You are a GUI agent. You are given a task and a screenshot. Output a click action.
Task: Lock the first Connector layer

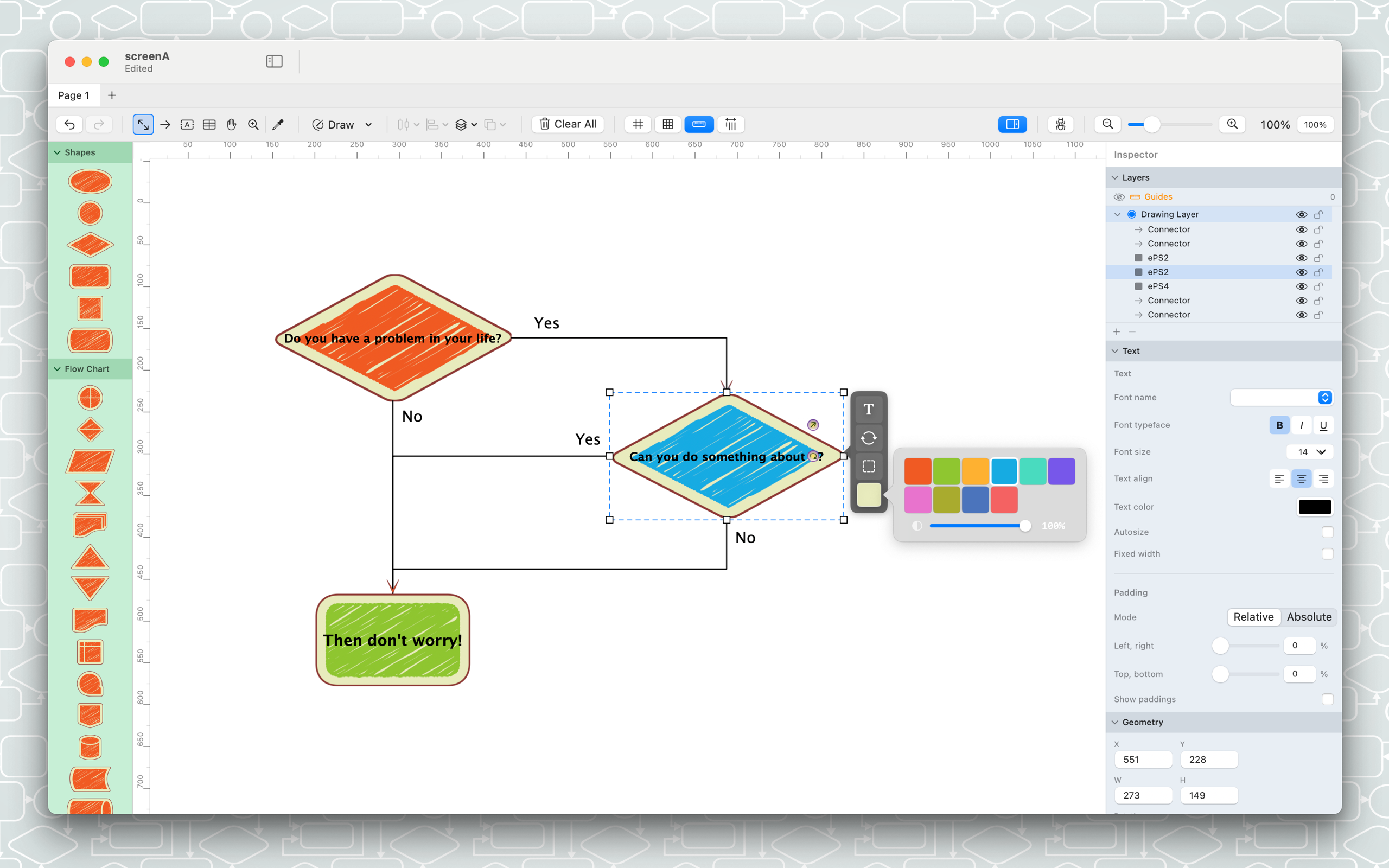1318,229
